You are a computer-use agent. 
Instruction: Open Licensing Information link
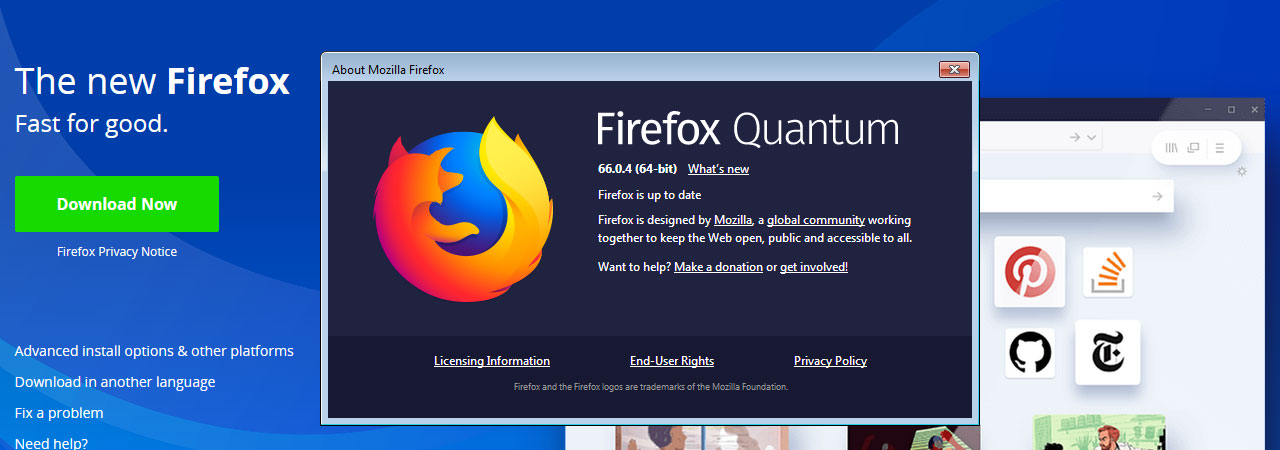[x=492, y=361]
